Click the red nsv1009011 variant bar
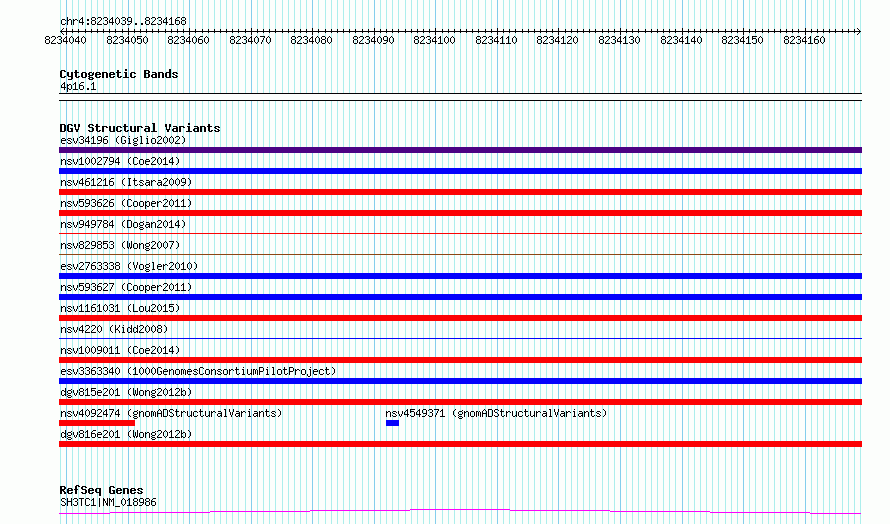This screenshot has height=524, width=890. tap(460, 360)
